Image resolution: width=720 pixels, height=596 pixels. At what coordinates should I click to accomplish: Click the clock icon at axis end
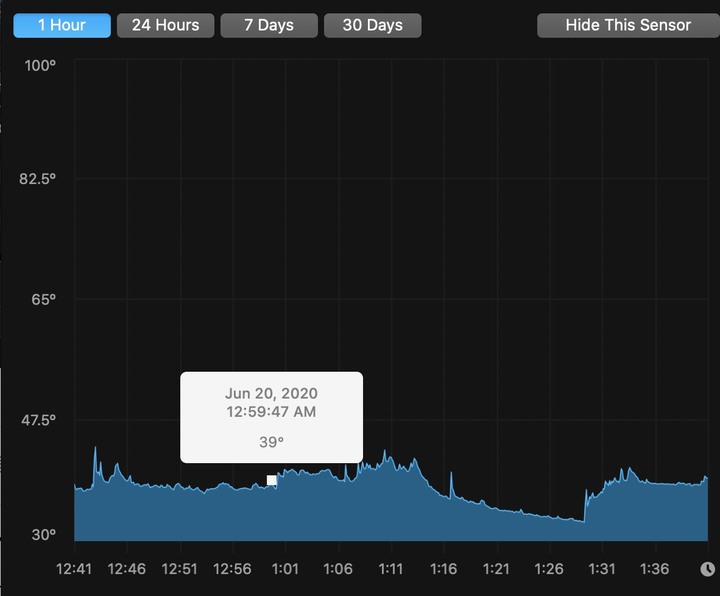(x=708, y=569)
